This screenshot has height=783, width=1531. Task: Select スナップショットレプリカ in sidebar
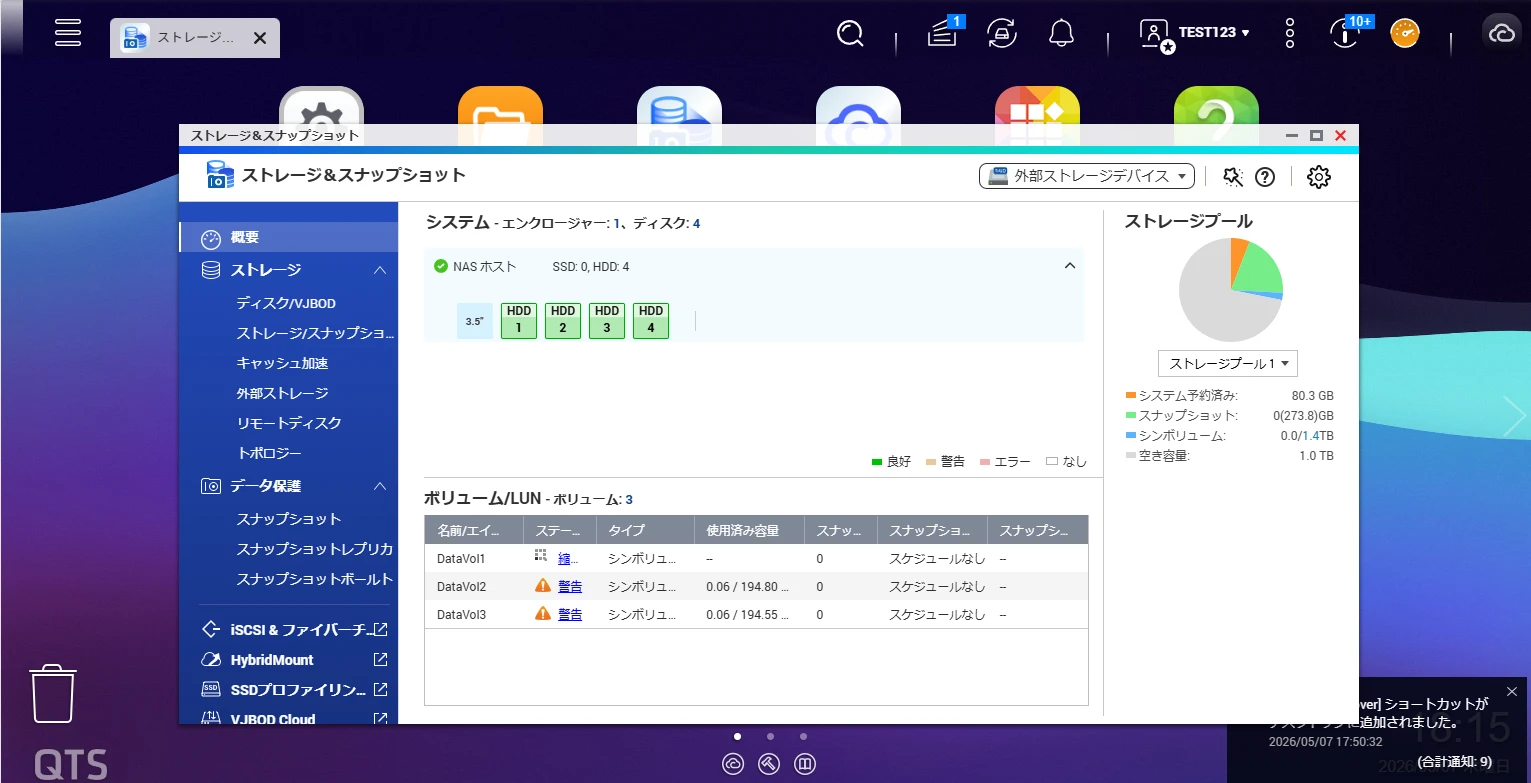coord(314,549)
